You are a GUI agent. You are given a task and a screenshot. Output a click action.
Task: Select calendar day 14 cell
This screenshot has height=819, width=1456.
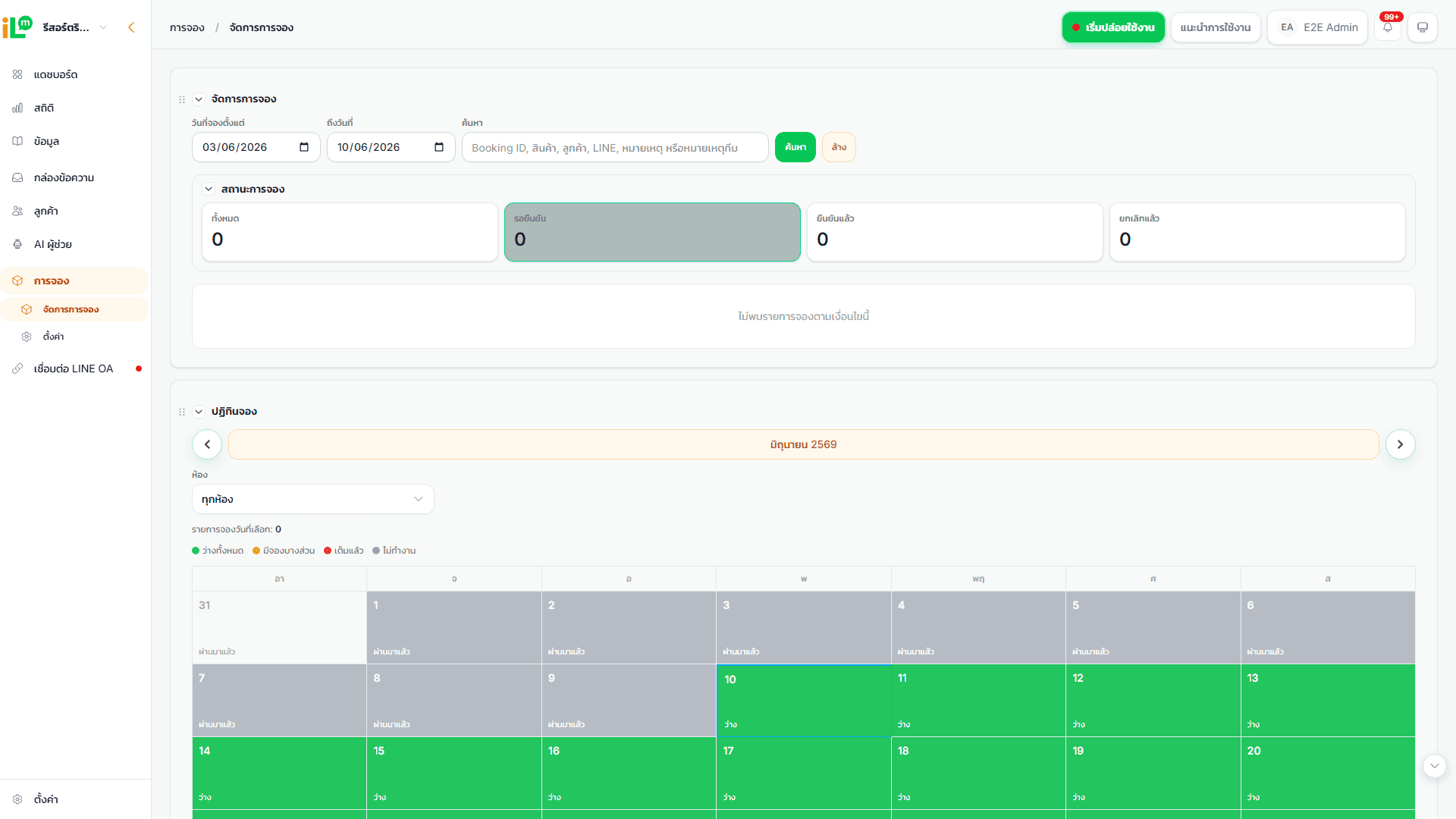279,773
